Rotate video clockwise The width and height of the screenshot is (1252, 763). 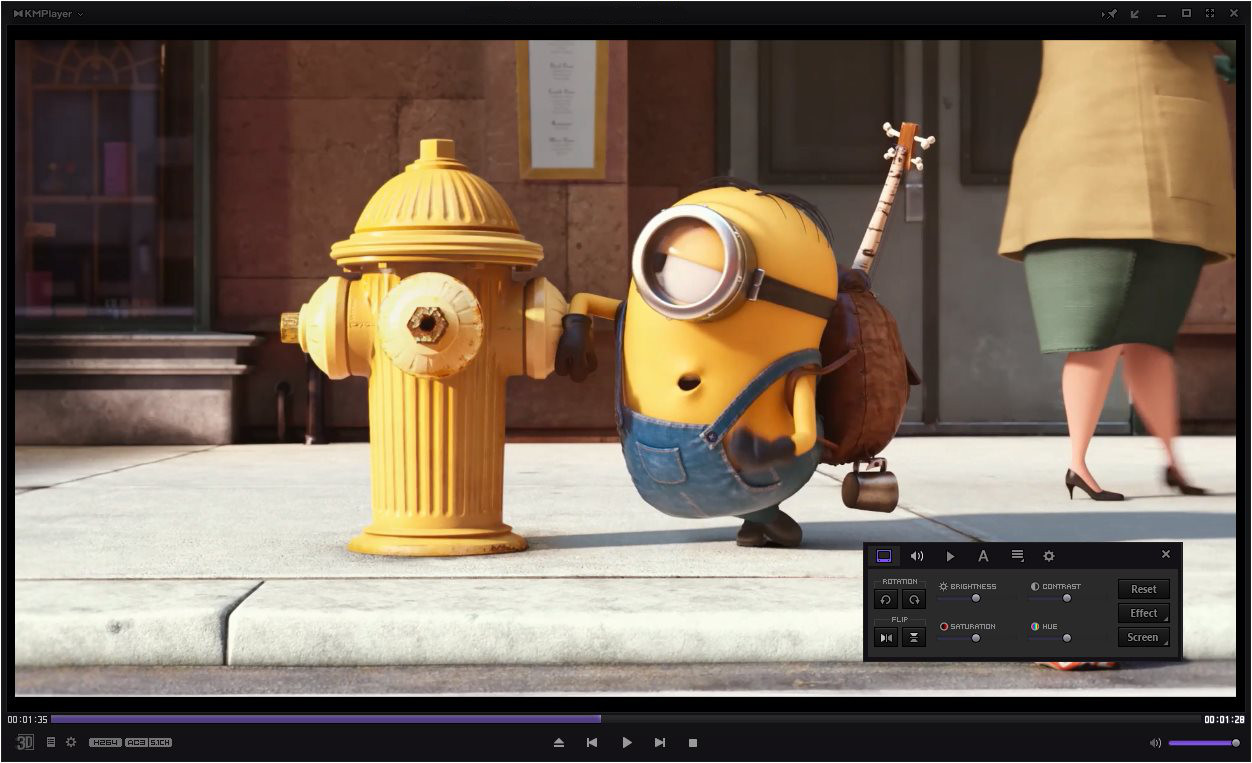914,599
